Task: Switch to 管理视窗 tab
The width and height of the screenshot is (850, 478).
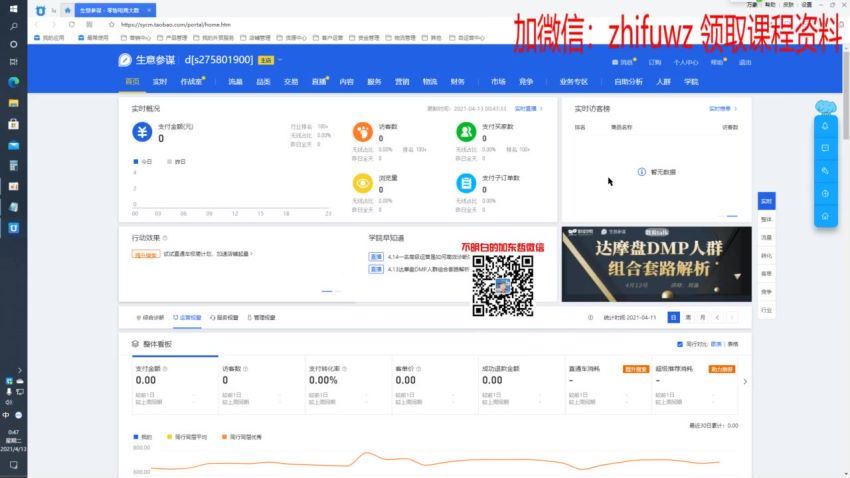Action: tap(261, 318)
